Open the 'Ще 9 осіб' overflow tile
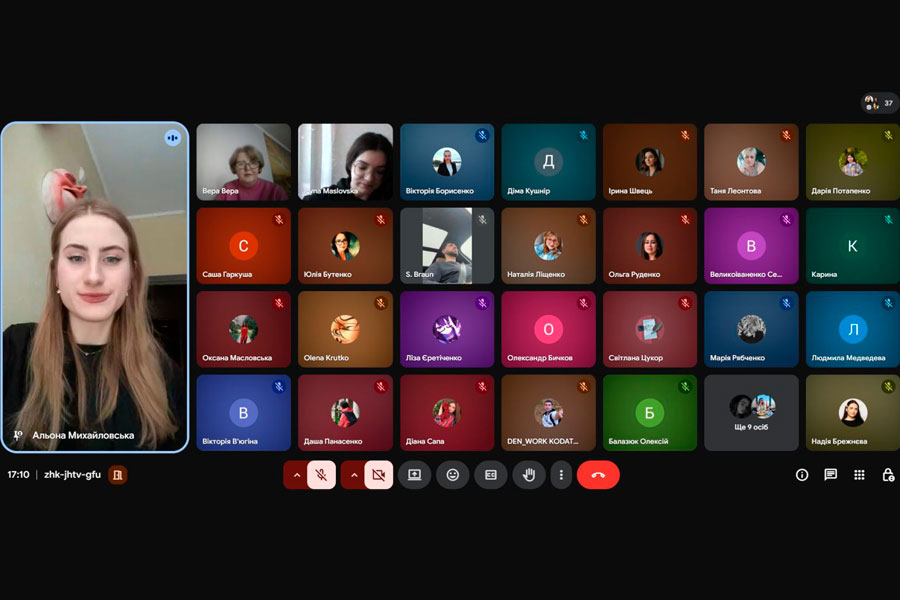 pyautogui.click(x=751, y=413)
